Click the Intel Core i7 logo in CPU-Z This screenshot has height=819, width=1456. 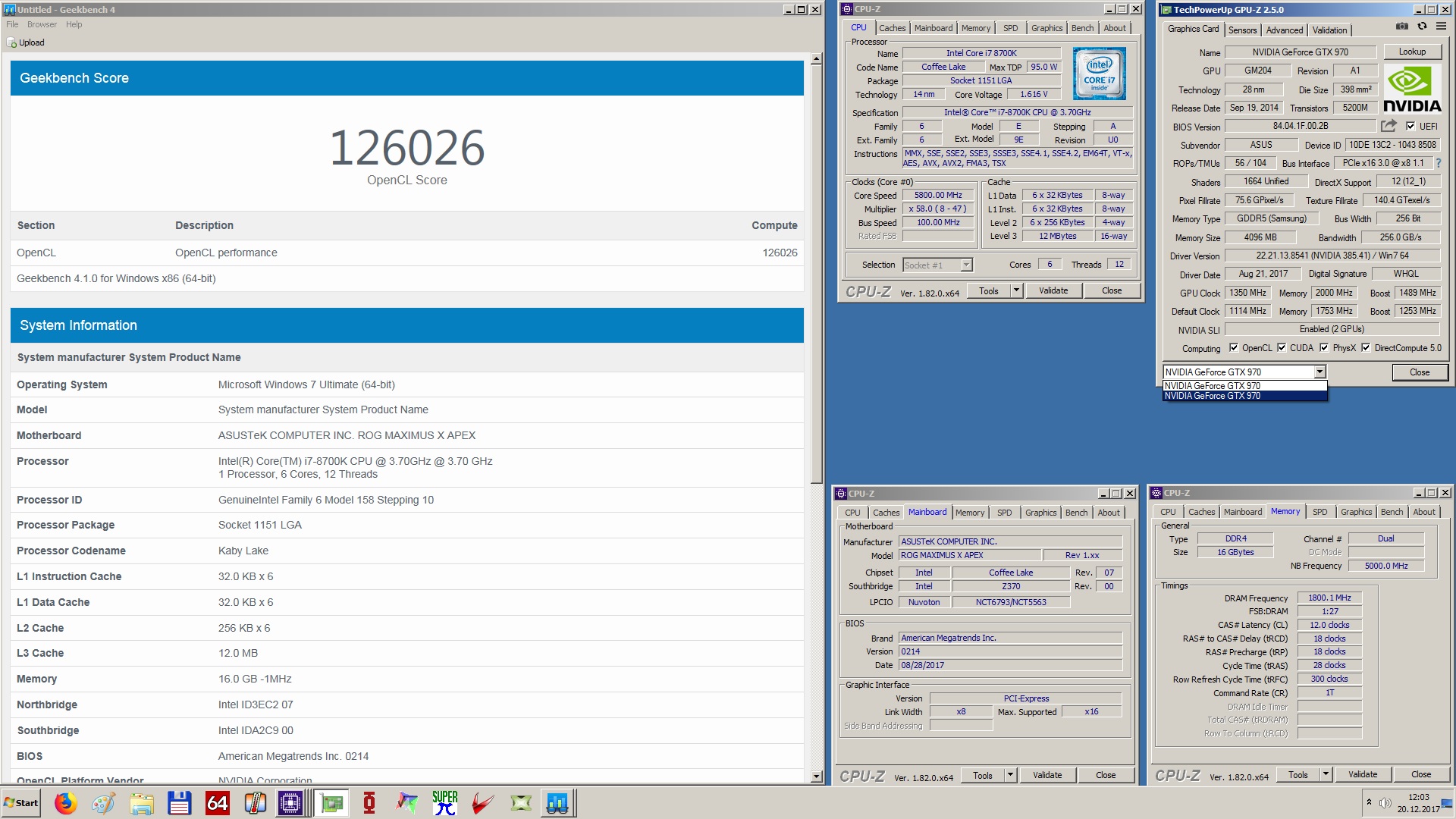(x=1099, y=74)
